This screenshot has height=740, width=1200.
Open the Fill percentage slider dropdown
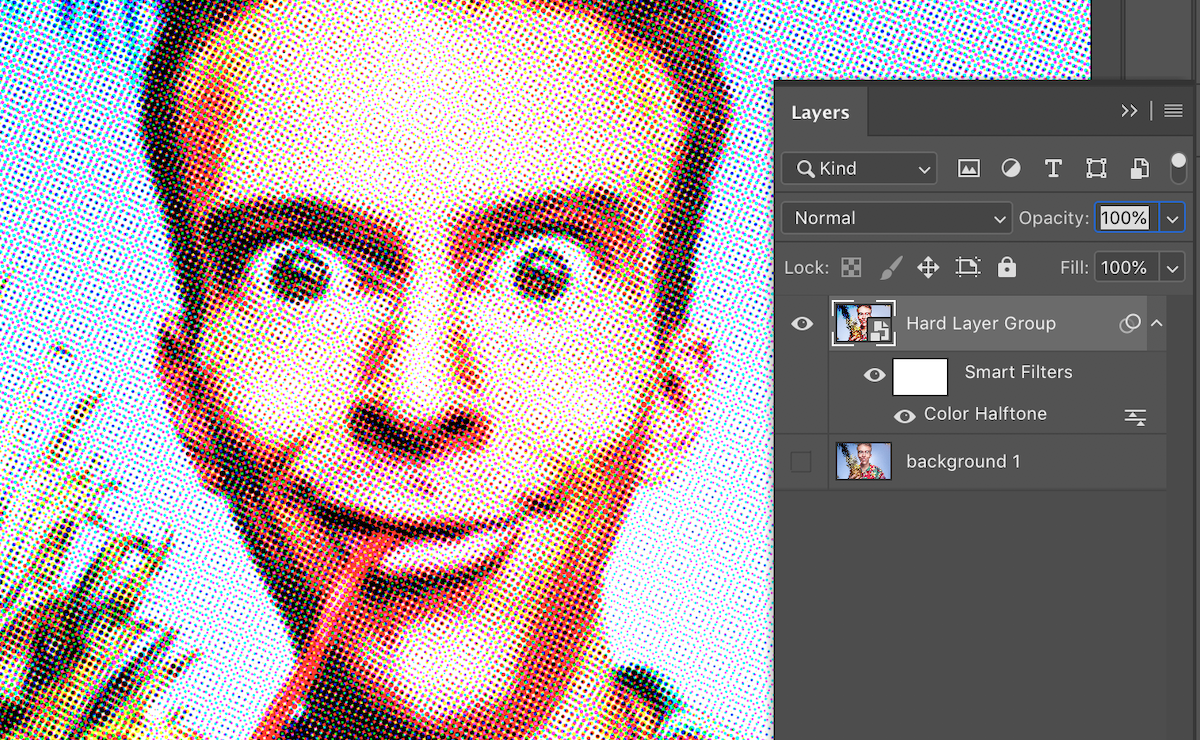pyautogui.click(x=1170, y=267)
